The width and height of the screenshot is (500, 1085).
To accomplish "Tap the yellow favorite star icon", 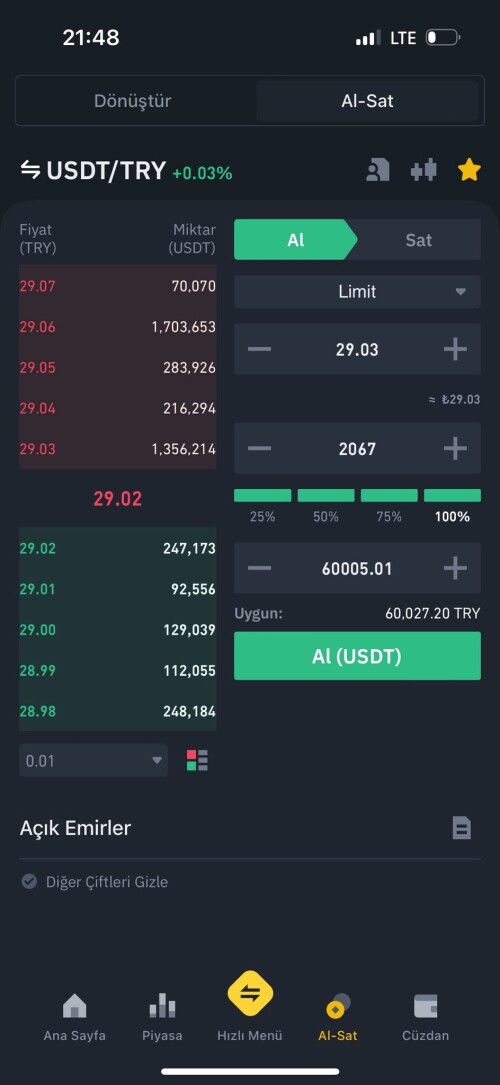I will click(469, 170).
